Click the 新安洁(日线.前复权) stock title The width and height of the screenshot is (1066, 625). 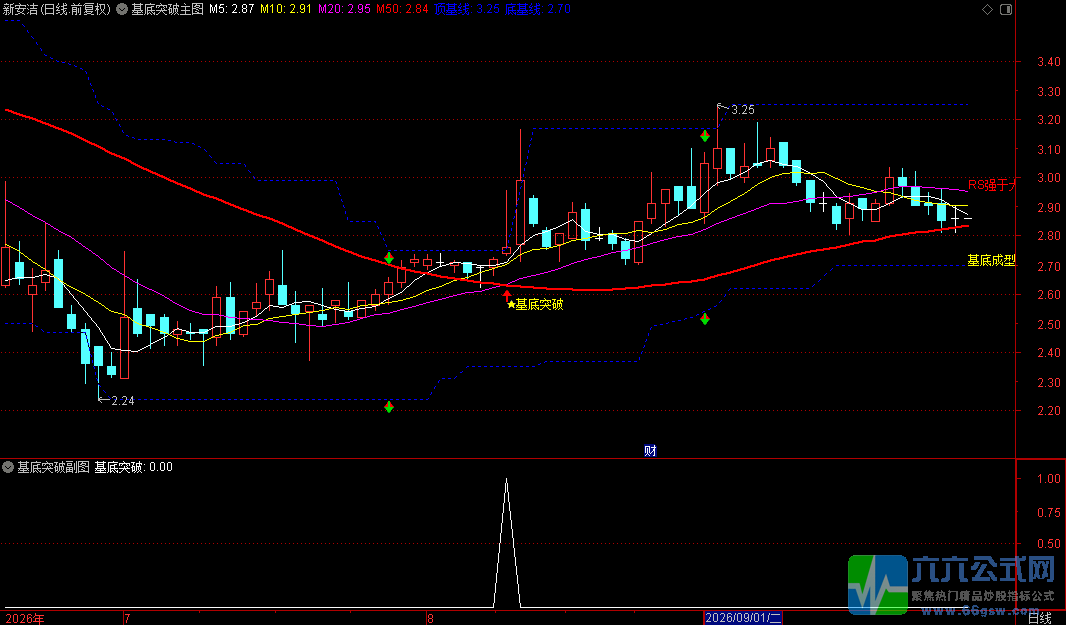point(57,10)
